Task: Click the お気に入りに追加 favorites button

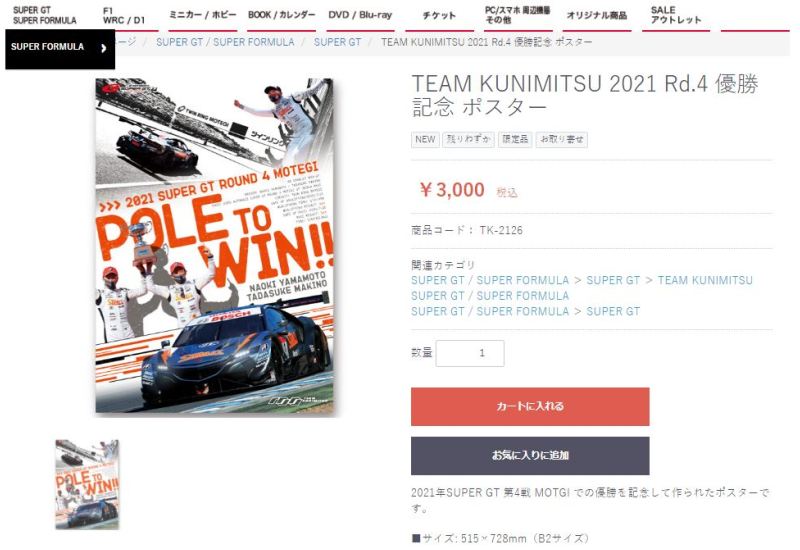Action: (530, 456)
